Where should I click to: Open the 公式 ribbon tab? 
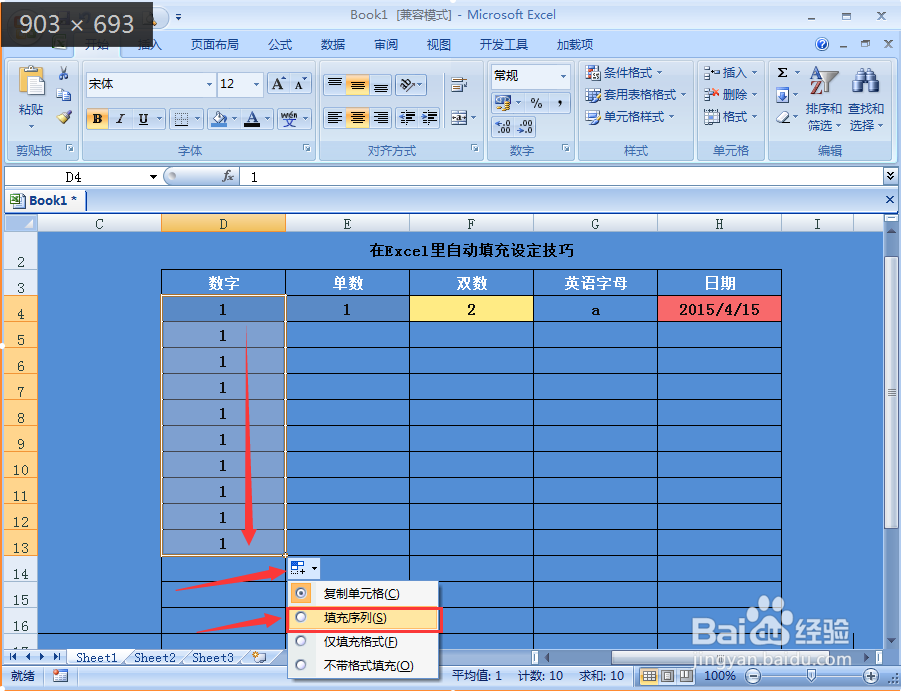click(x=280, y=45)
